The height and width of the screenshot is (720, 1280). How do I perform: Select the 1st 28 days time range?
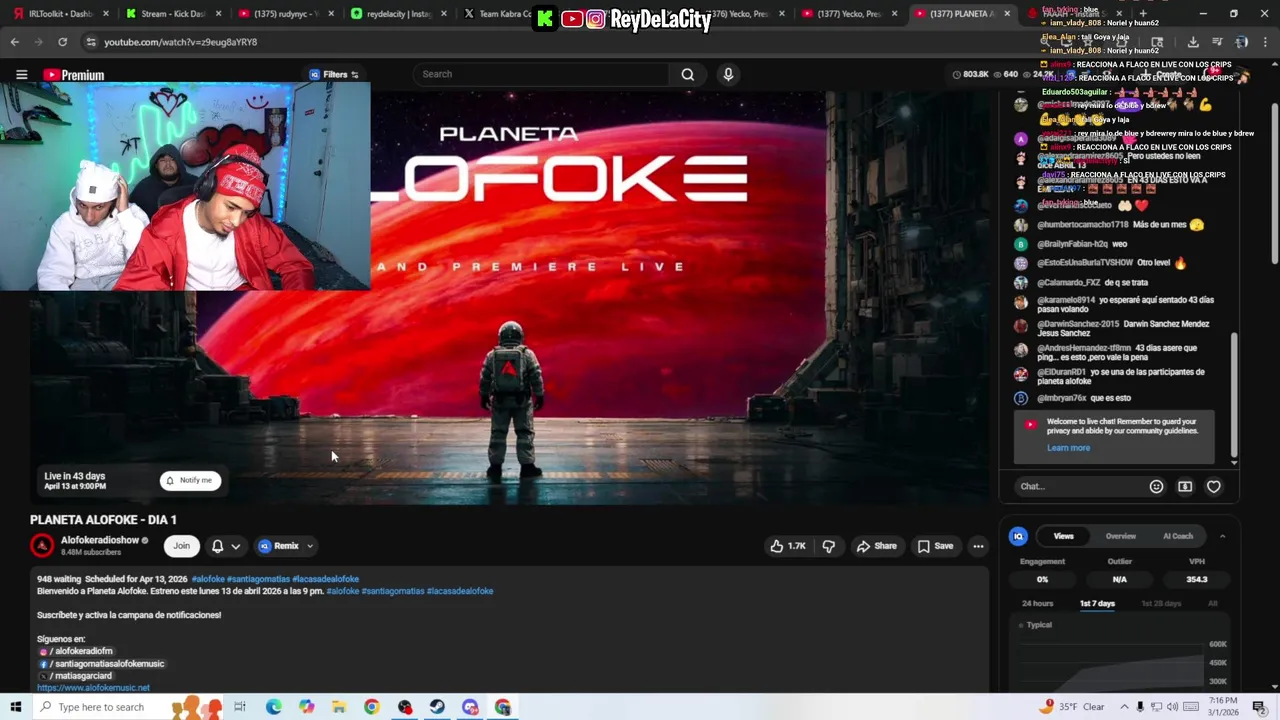click(1161, 603)
